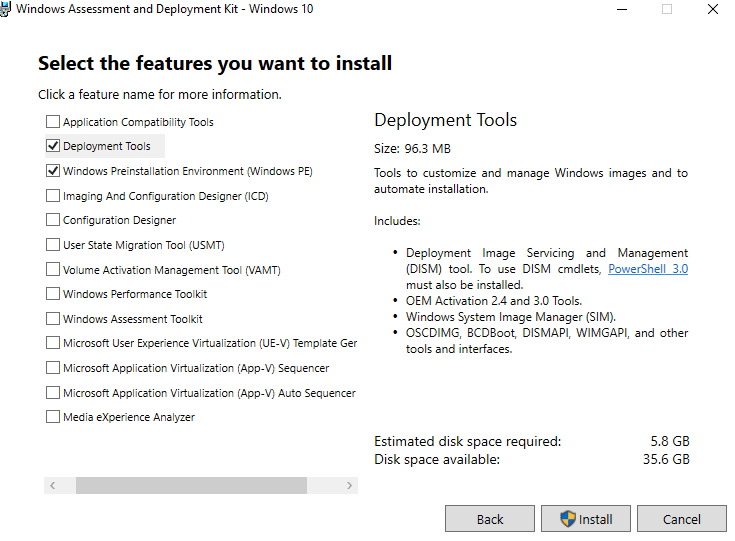Check Volume Activation Management Tool (VAMT)

click(x=53, y=270)
